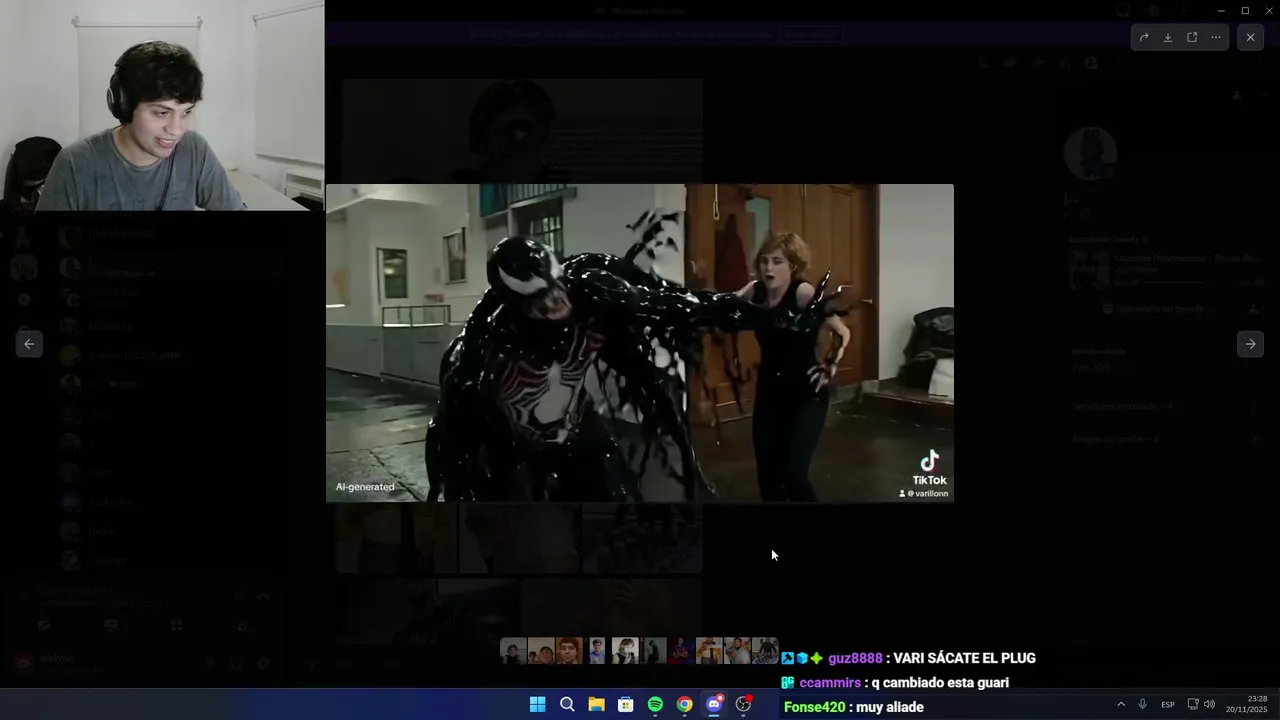Download the opened image
This screenshot has height=720, width=1280.
coord(1168,38)
